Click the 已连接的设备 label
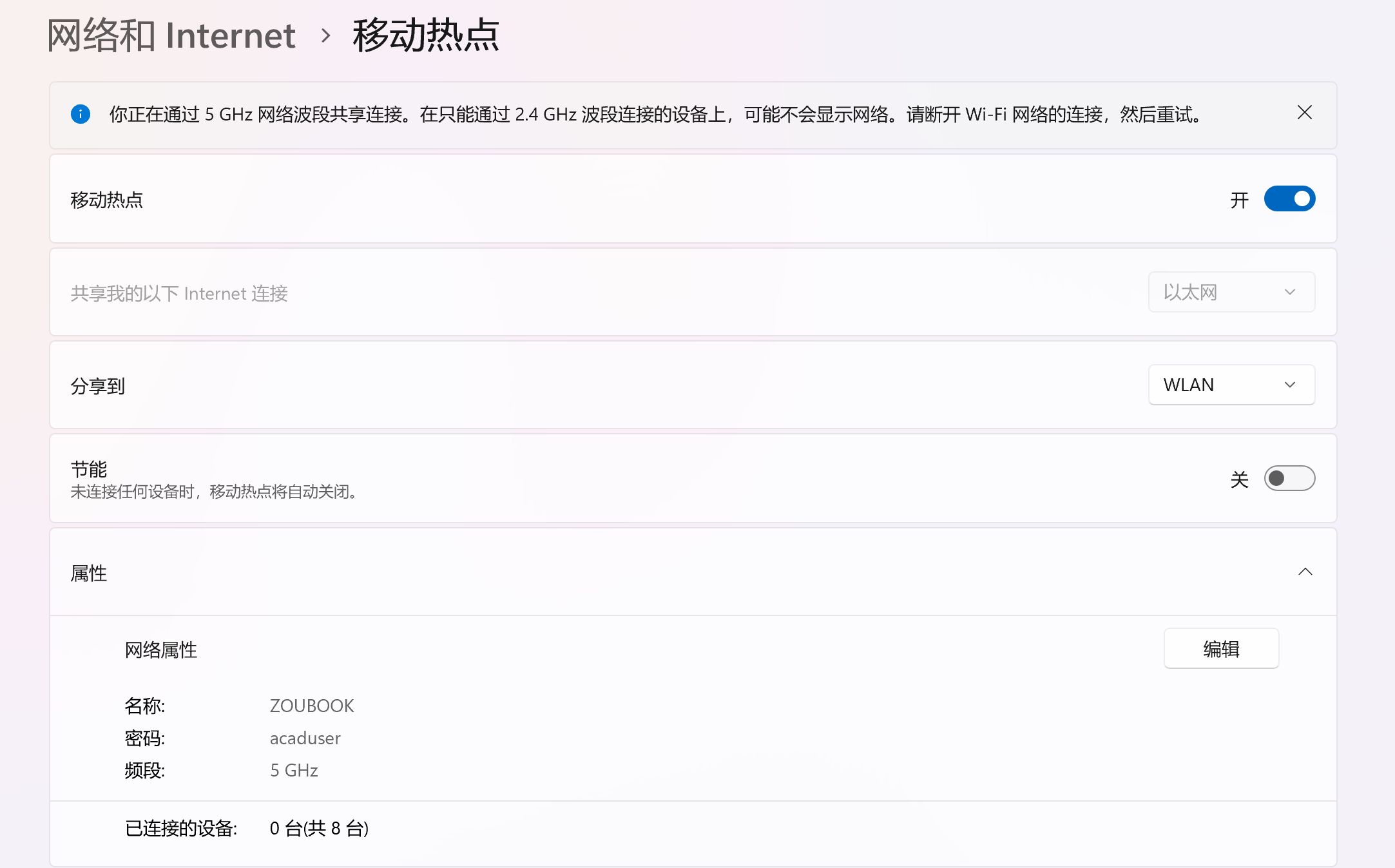The image size is (1395, 868). pos(181,829)
